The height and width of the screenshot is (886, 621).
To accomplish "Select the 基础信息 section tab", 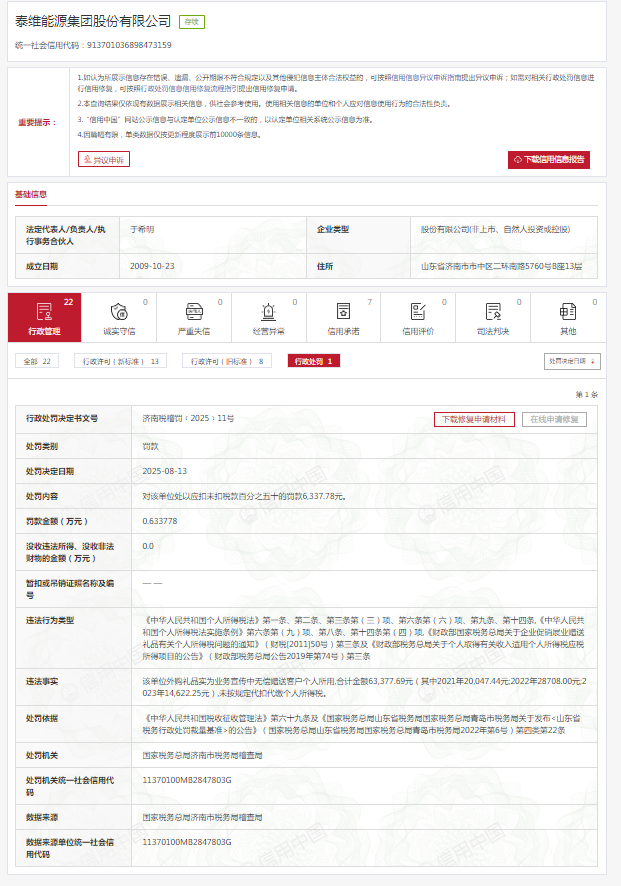I will (31, 194).
